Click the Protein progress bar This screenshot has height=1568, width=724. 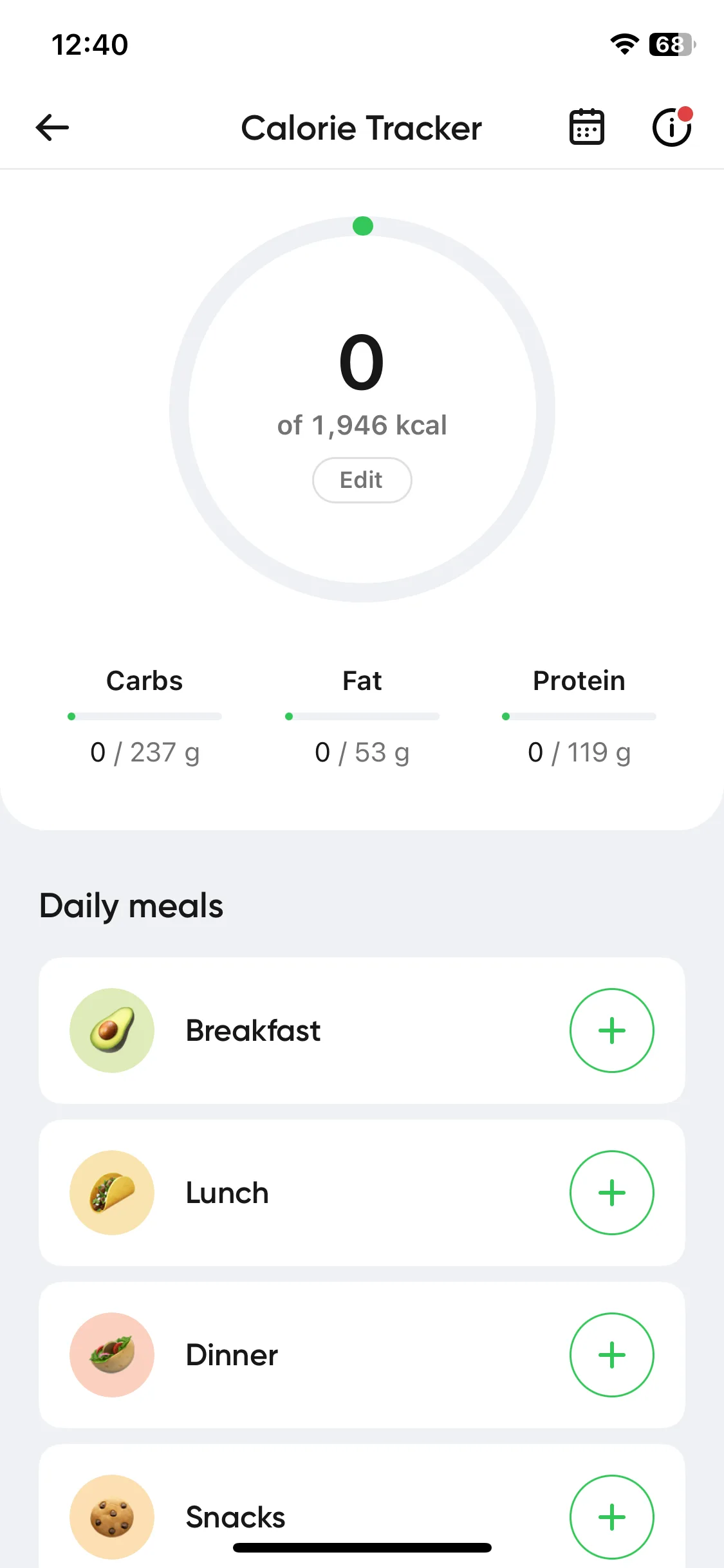click(x=579, y=716)
